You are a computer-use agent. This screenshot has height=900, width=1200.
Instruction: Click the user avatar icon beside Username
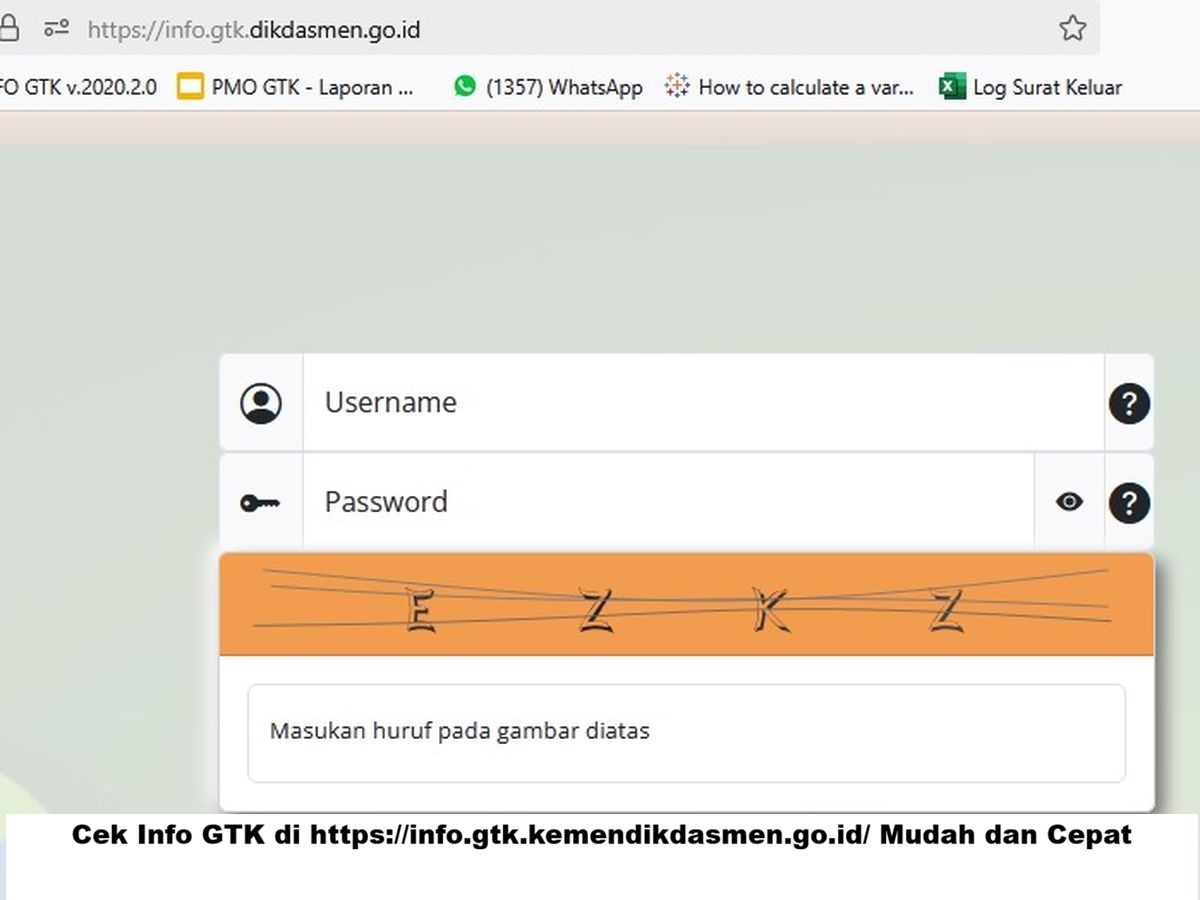[261, 403]
